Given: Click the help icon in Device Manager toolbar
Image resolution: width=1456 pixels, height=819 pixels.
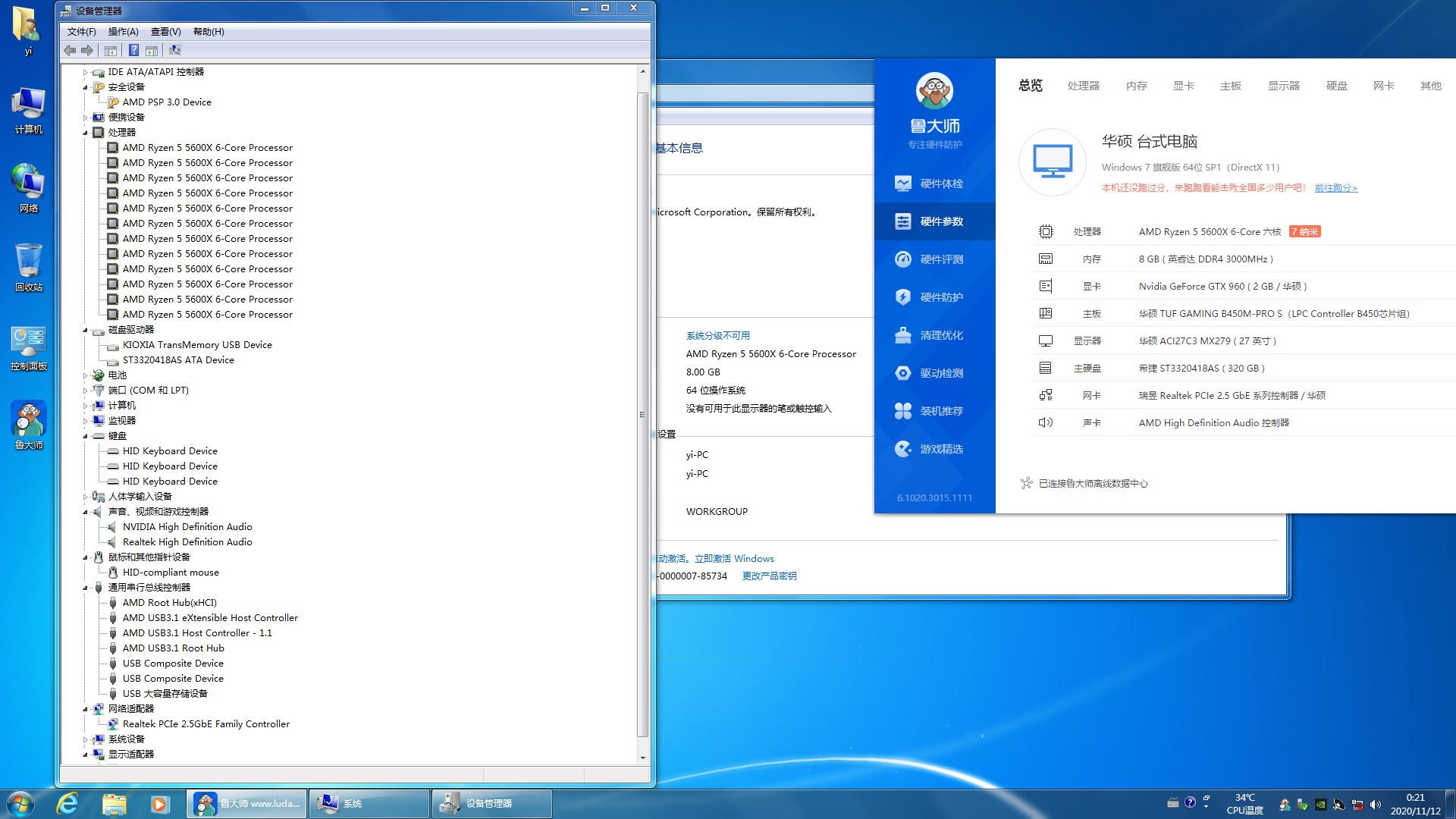Looking at the screenshot, I should tap(133, 50).
